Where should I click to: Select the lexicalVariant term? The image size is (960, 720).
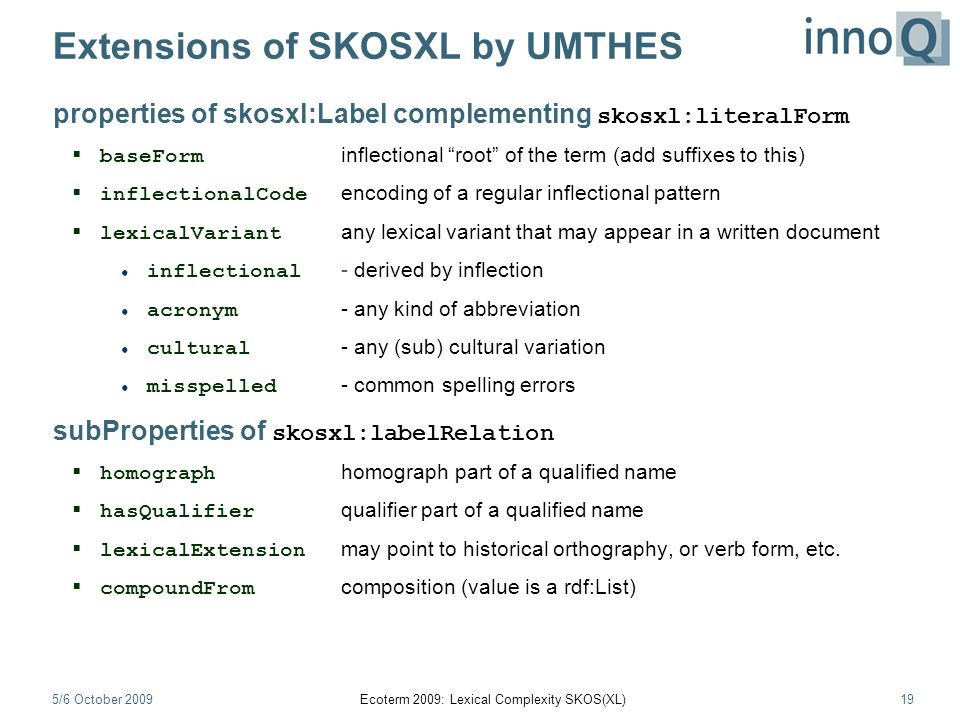[x=190, y=233]
